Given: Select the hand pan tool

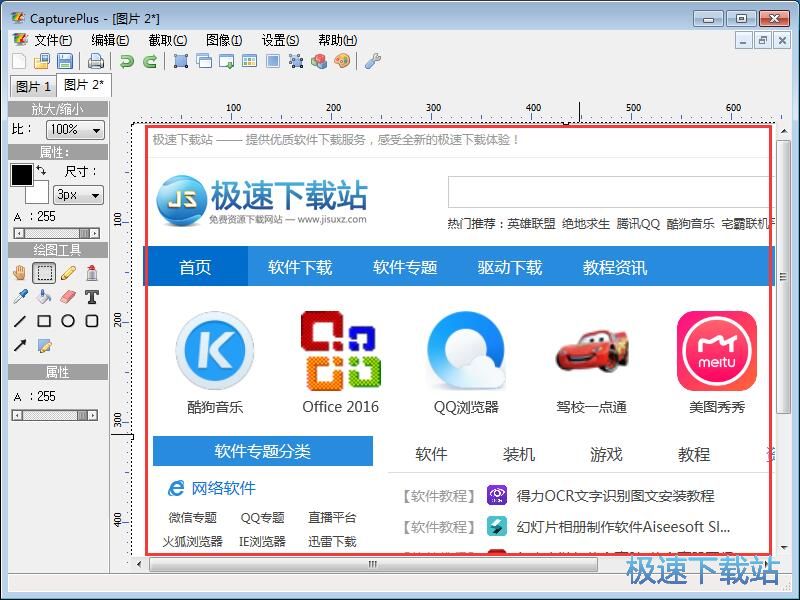Looking at the screenshot, I should point(20,272).
